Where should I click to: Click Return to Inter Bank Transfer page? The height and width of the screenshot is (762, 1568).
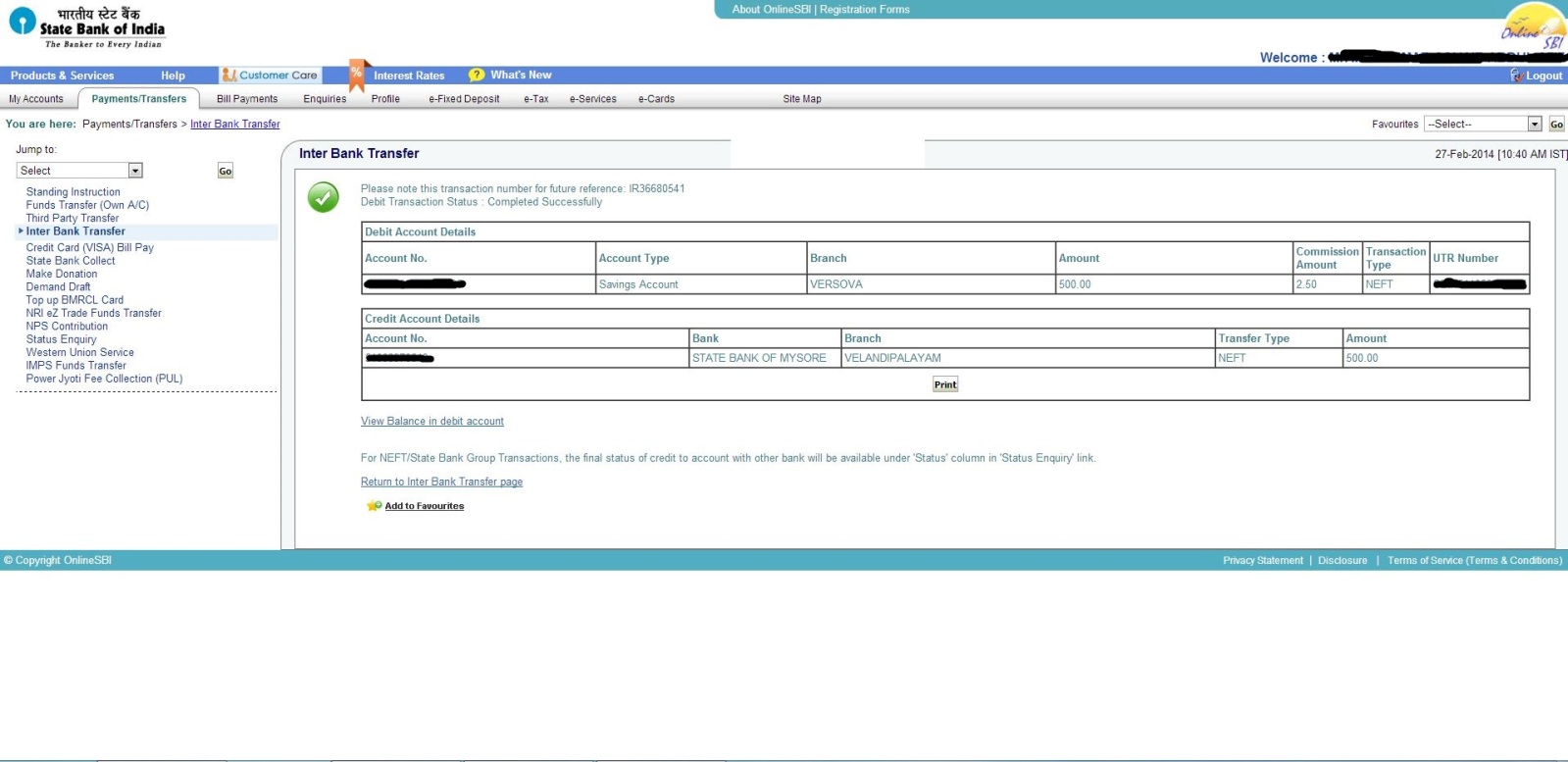coord(441,483)
